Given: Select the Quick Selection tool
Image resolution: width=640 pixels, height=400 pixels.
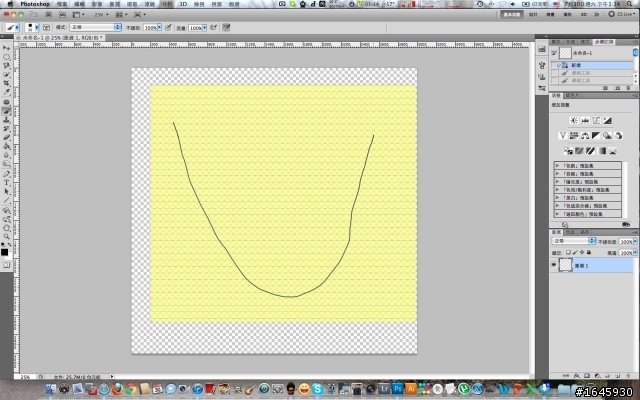Looking at the screenshot, I should coord(7,75).
